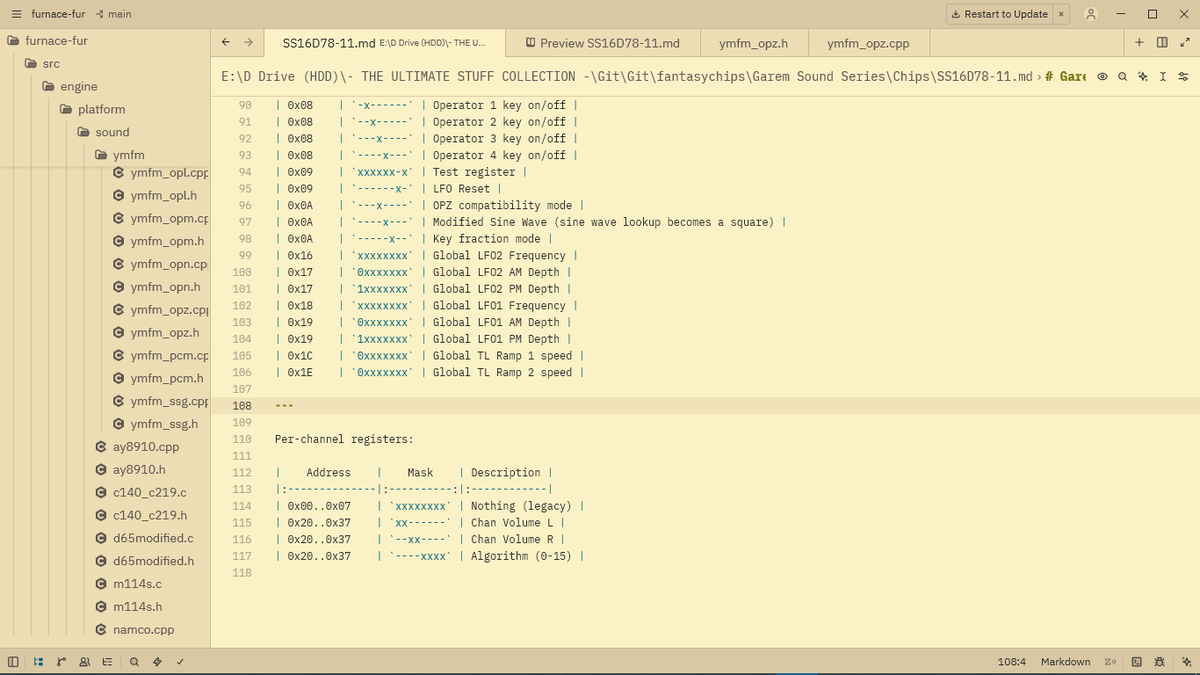Open project search from status bar magnifier
Screen dimensions: 1200x675
click(x=134, y=662)
